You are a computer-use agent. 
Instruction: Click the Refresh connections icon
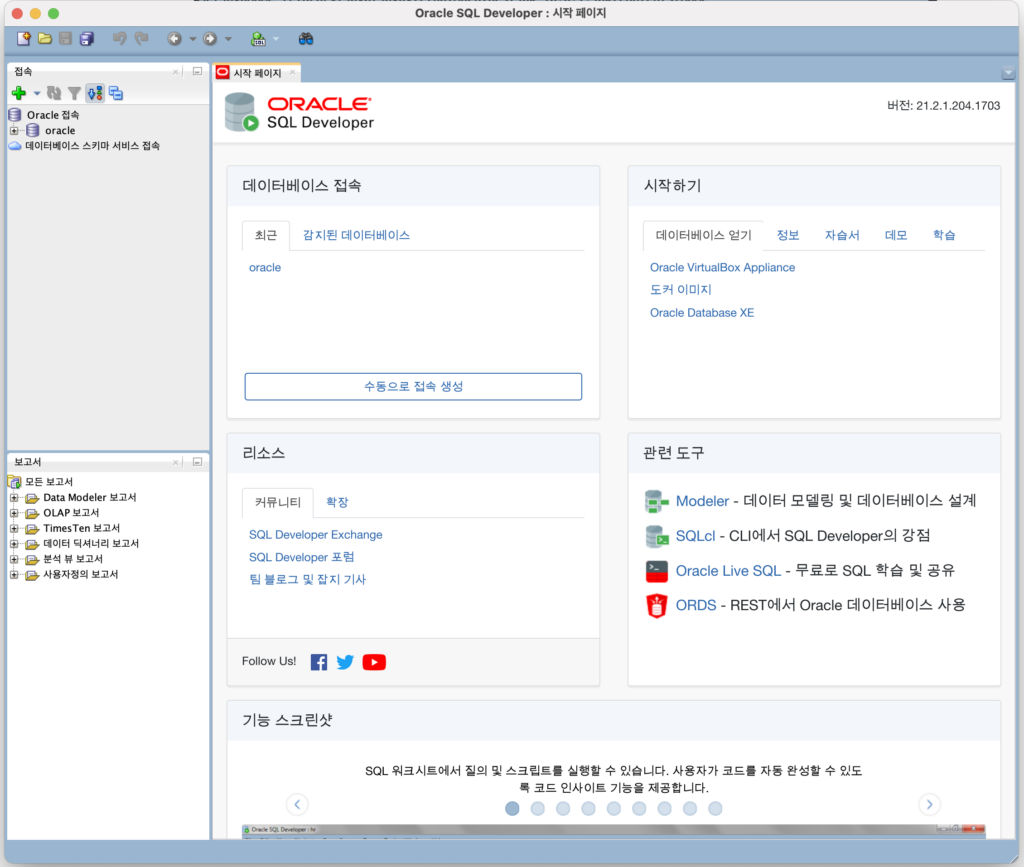(x=54, y=93)
